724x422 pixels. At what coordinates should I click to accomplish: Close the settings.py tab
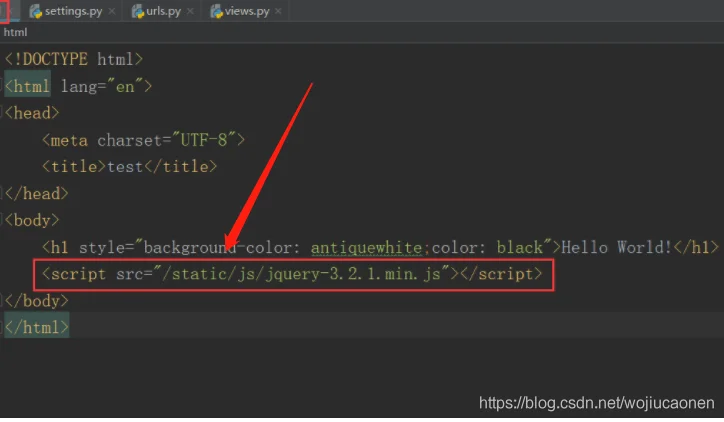tap(111, 11)
